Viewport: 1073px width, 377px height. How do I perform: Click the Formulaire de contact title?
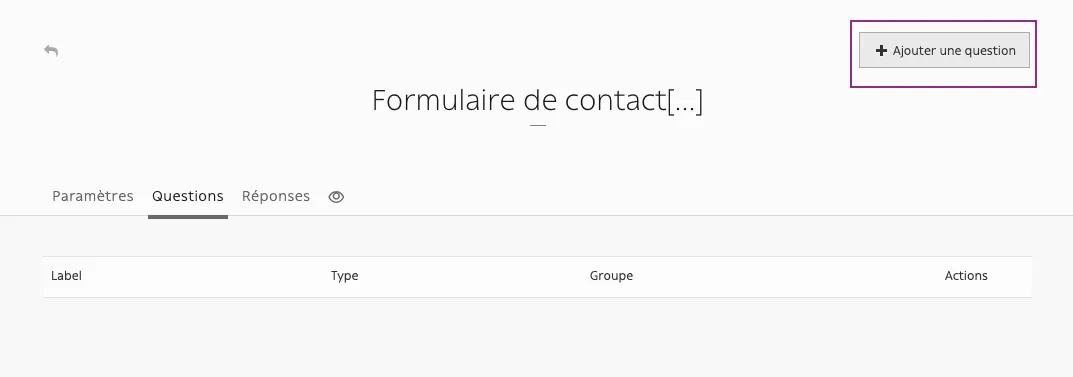[x=537, y=101]
